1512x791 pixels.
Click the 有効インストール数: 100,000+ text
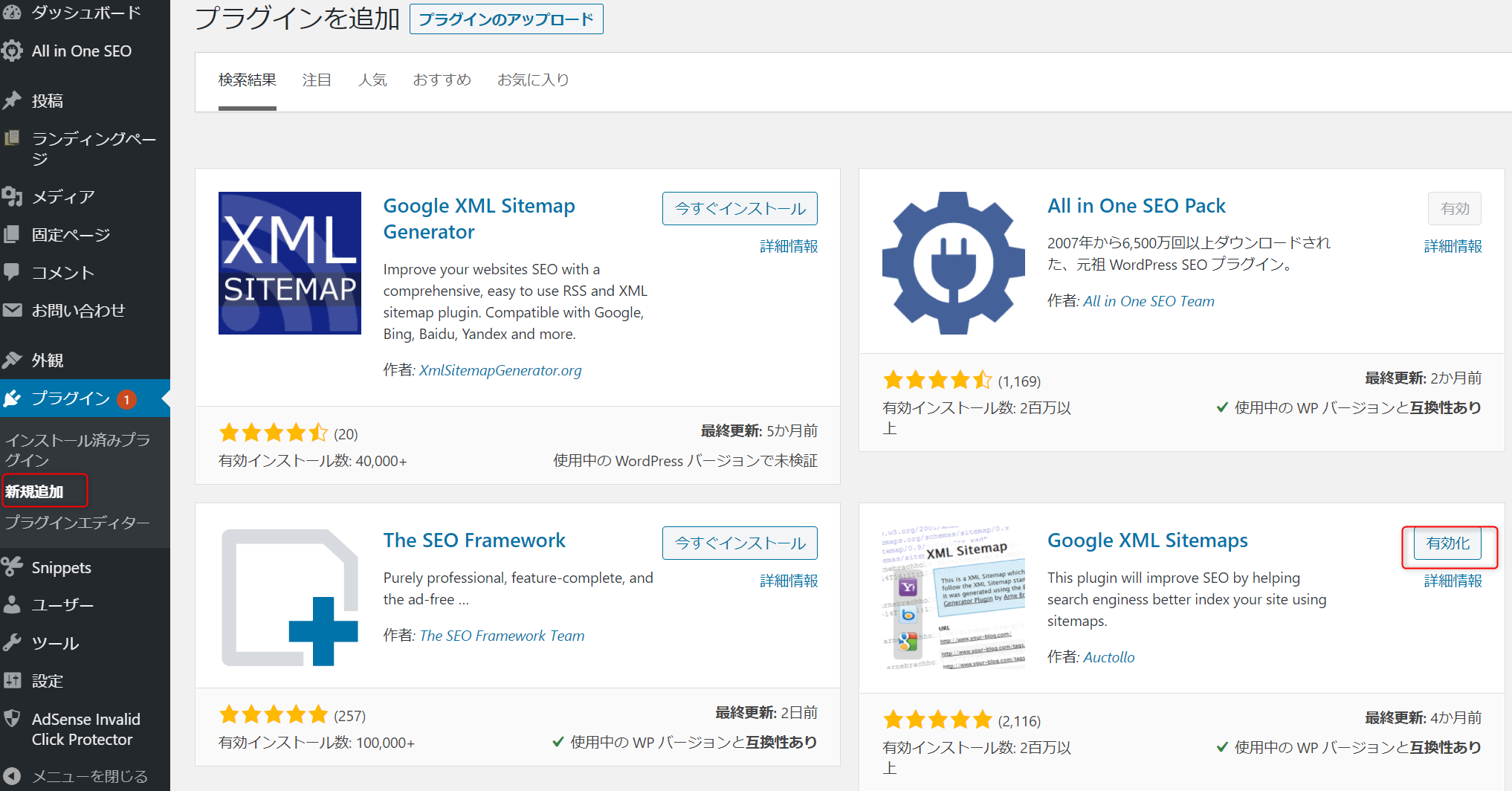tap(317, 743)
